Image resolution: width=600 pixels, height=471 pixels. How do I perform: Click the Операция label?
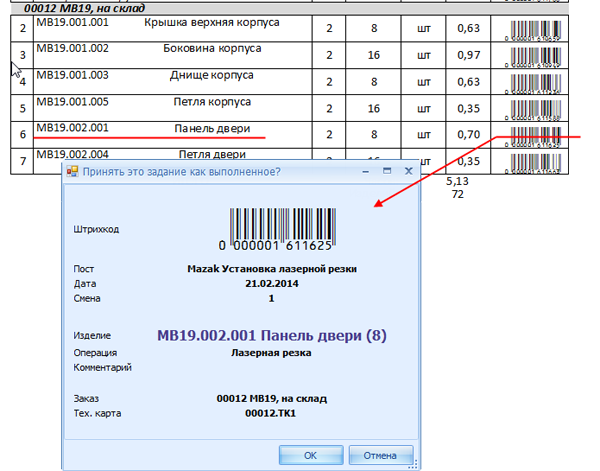click(95, 353)
